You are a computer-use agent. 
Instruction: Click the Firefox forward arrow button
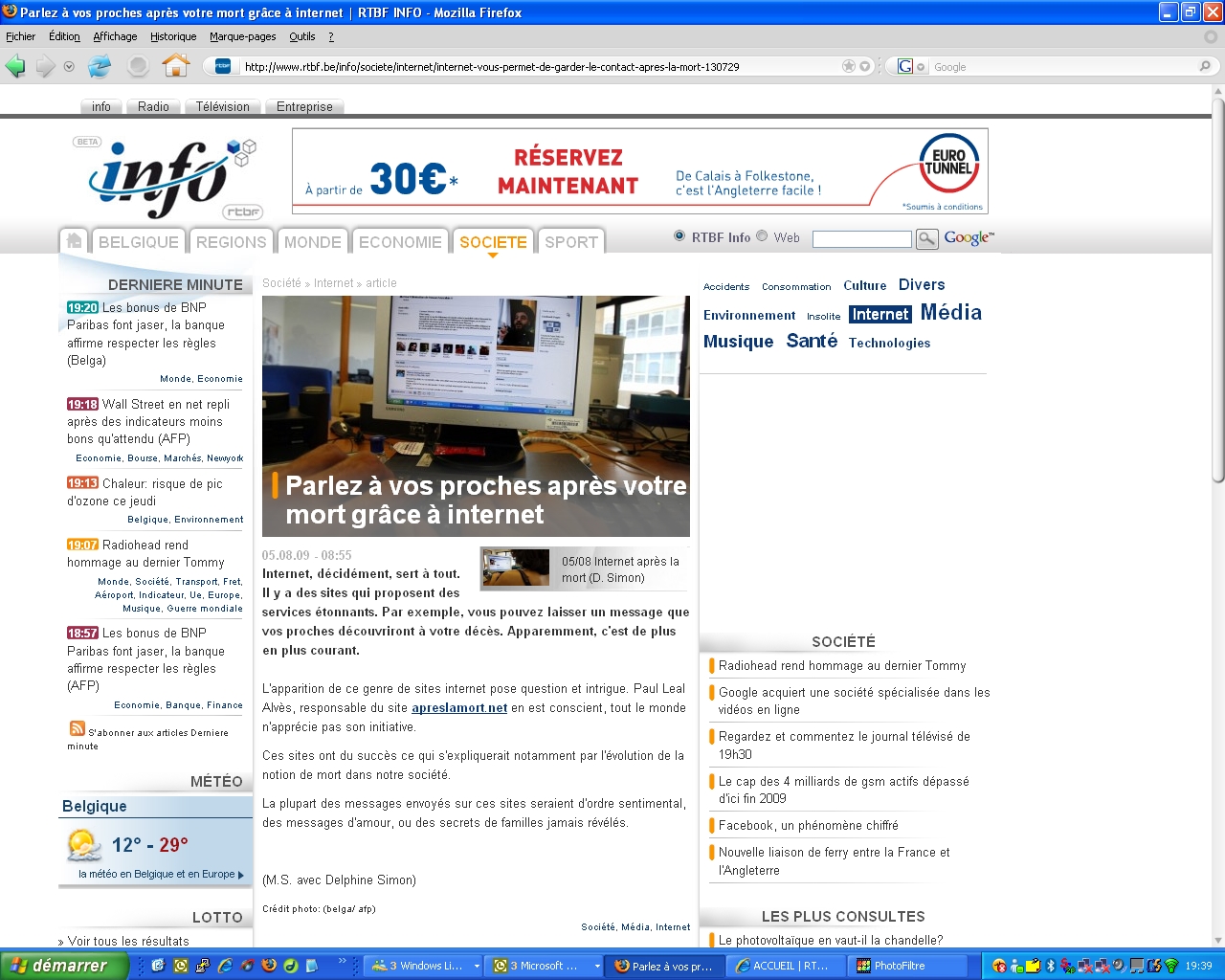tap(45, 66)
